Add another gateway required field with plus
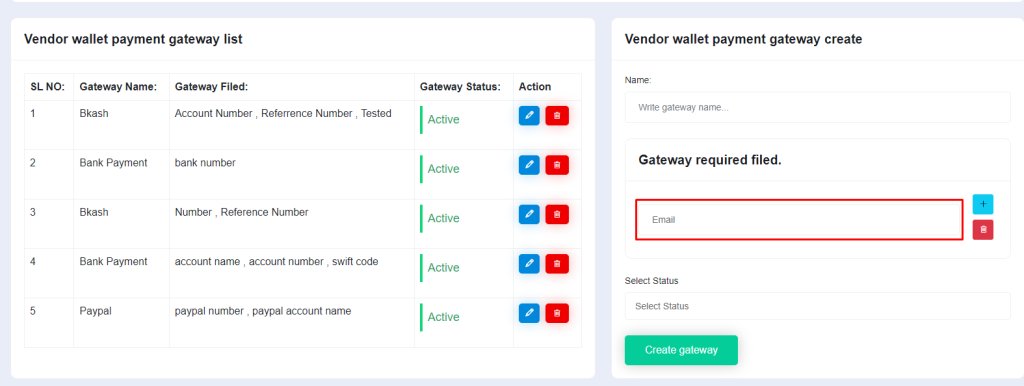The width and height of the screenshot is (1024, 386). click(983, 204)
